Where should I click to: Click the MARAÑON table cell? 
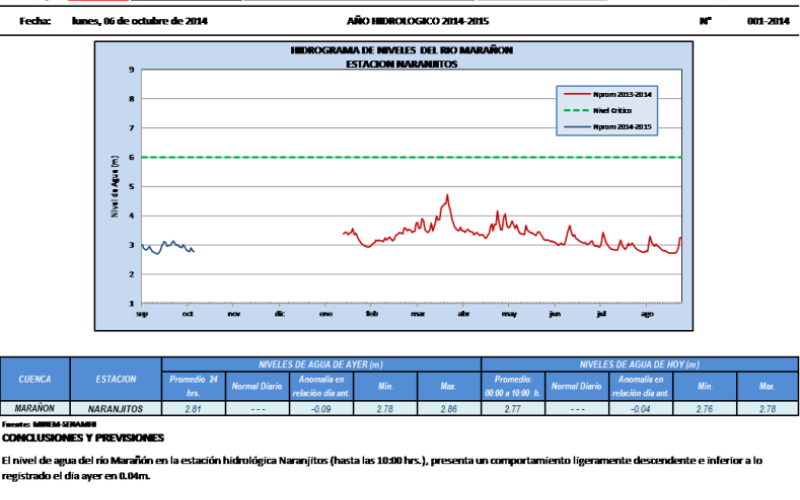(35, 408)
